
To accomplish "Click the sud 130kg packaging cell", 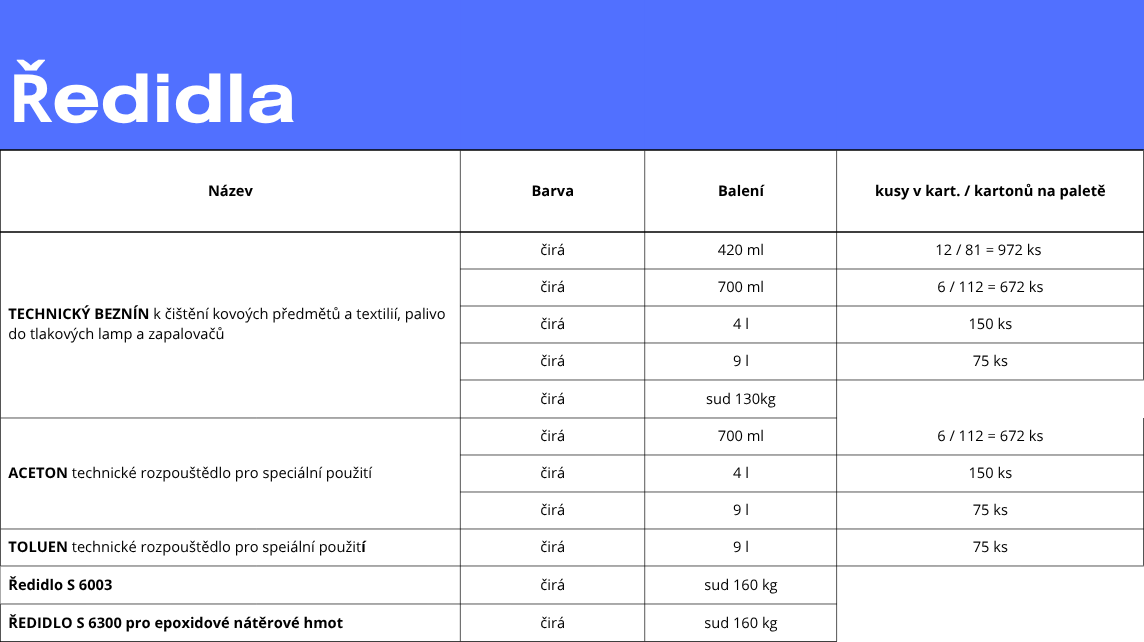I will pos(740,399).
